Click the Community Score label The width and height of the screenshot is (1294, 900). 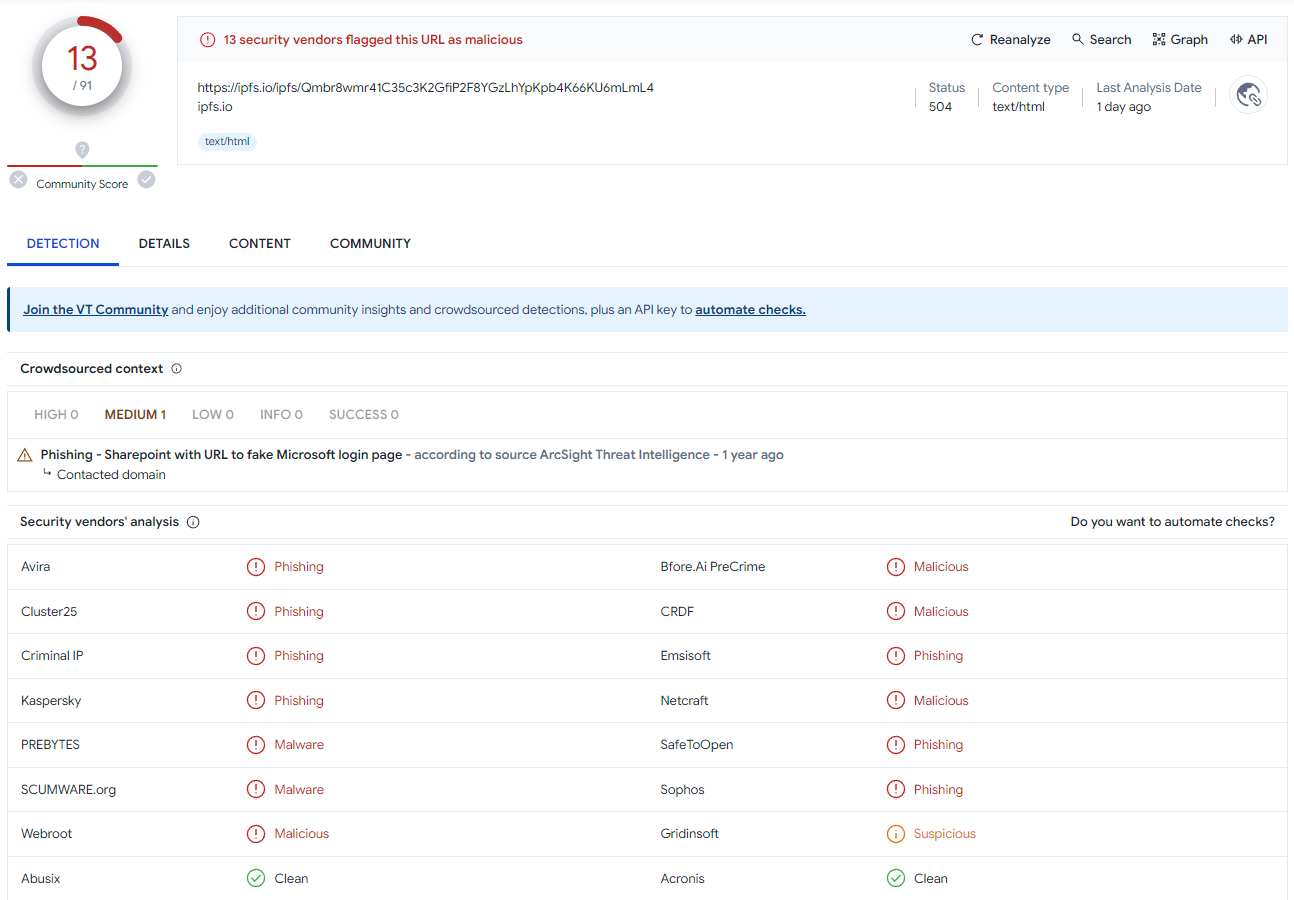tap(82, 184)
